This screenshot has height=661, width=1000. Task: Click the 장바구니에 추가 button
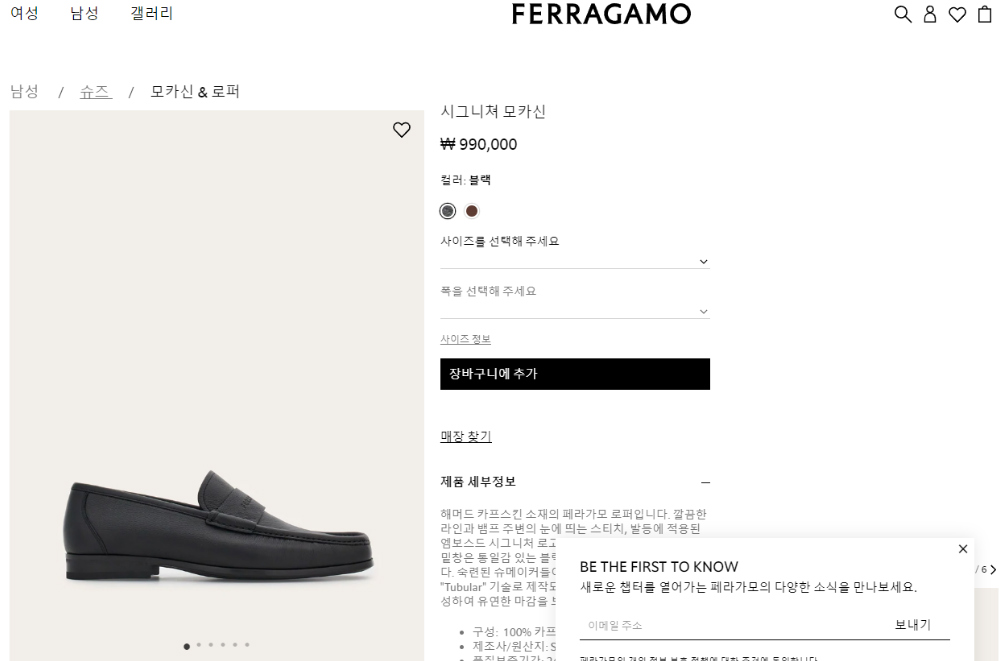click(575, 374)
